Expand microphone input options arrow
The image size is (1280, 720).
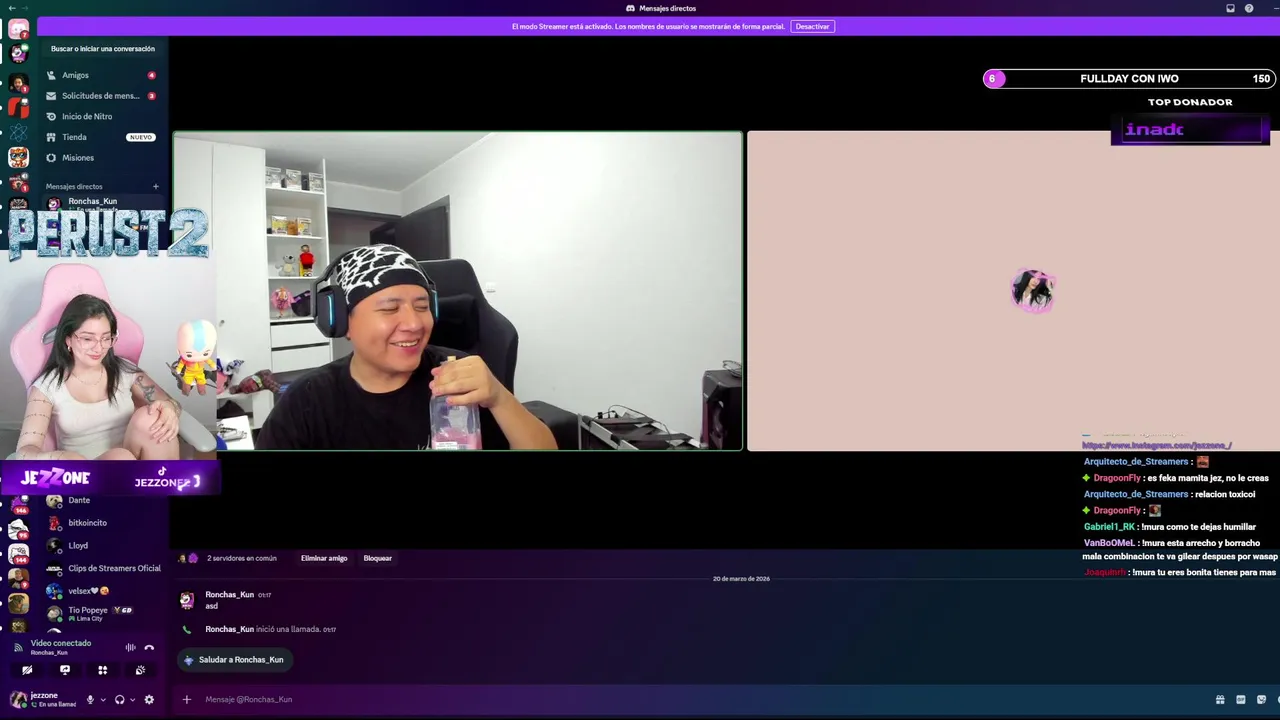coord(102,700)
